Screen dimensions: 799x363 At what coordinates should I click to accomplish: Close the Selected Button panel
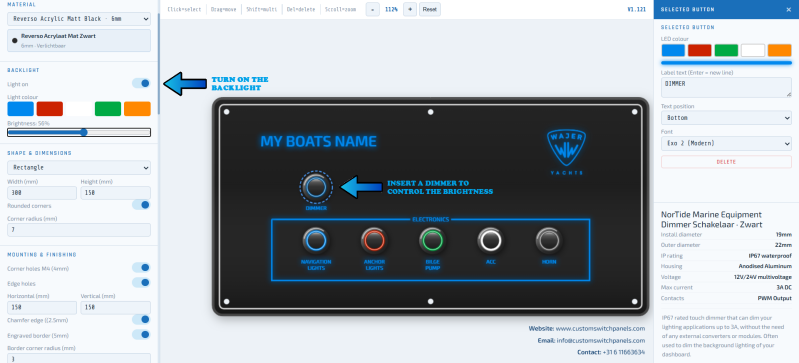(789, 9)
